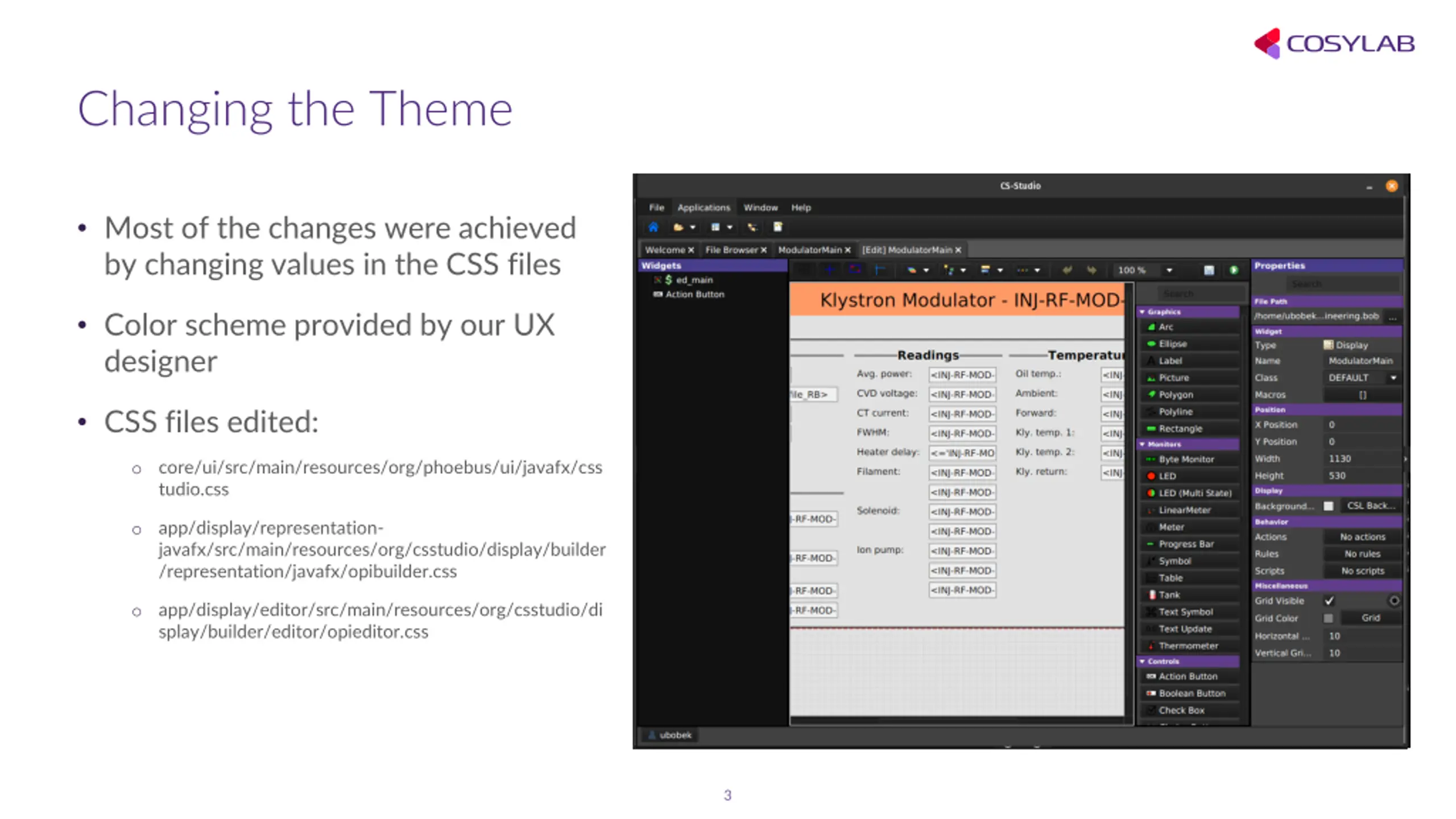Select the Rectangle widget in the palette
The width and height of the screenshot is (1456, 819).
point(1189,429)
